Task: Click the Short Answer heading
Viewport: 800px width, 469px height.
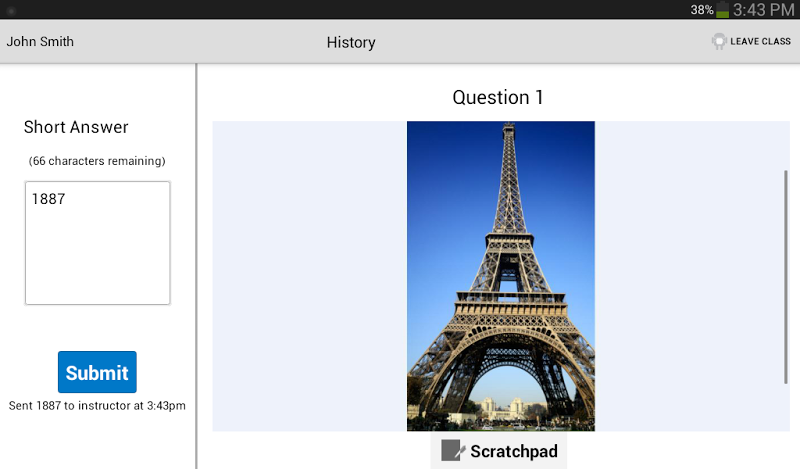Action: pyautogui.click(x=76, y=127)
